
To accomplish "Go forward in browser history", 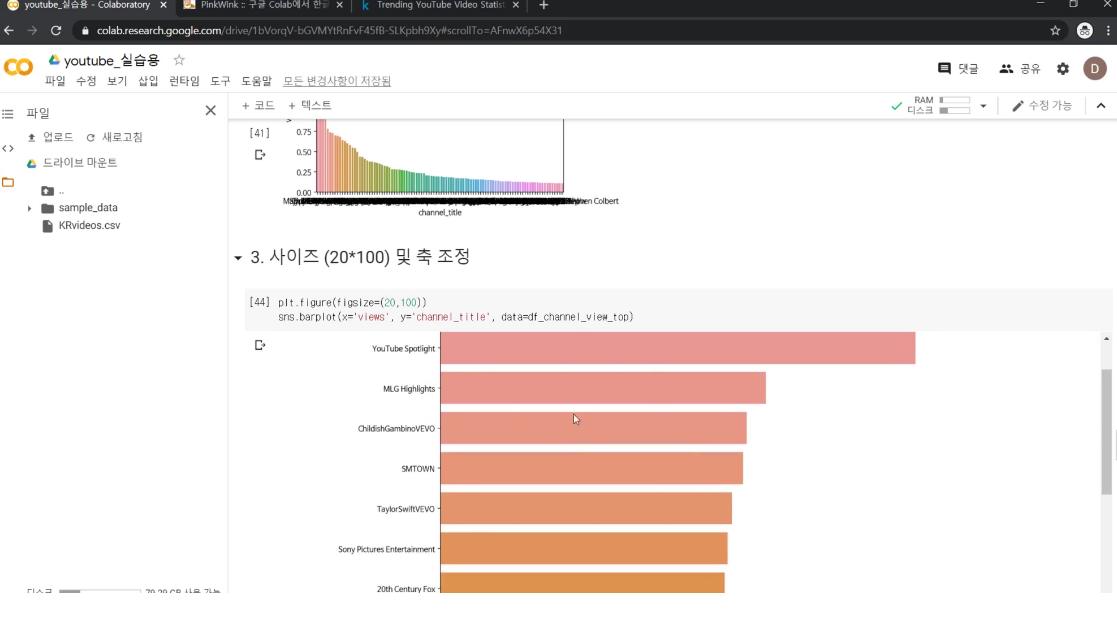I will pos(32,31).
